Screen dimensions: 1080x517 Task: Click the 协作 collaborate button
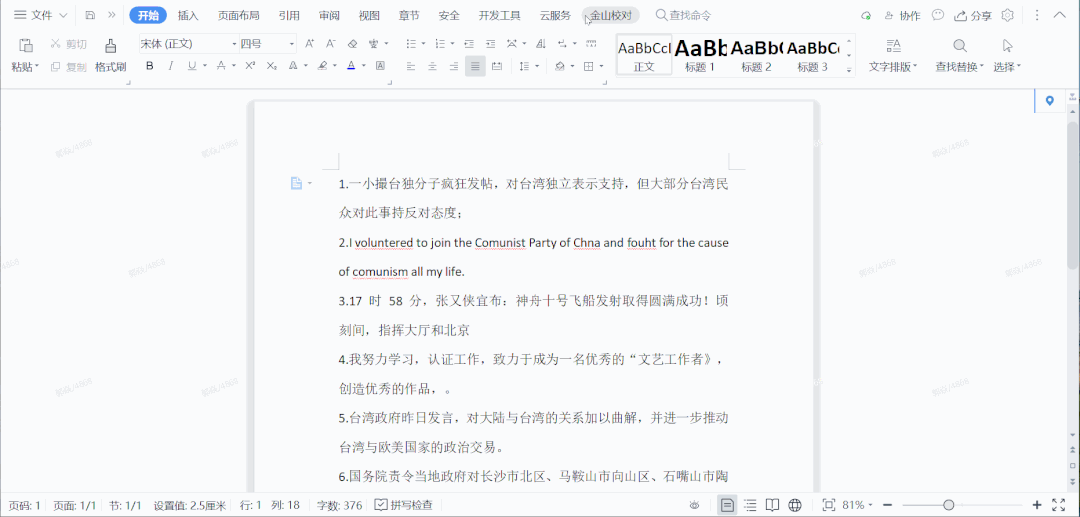[902, 15]
